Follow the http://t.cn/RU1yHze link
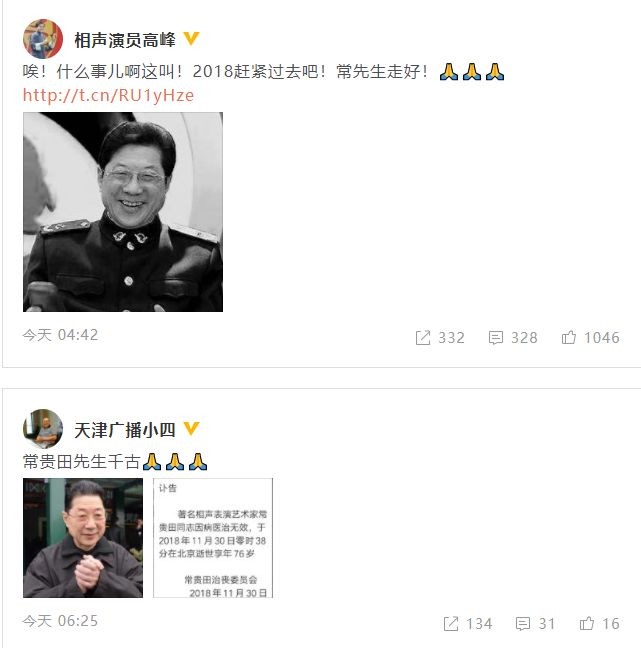The width and height of the screenshot is (641, 648). pyautogui.click(x=108, y=95)
